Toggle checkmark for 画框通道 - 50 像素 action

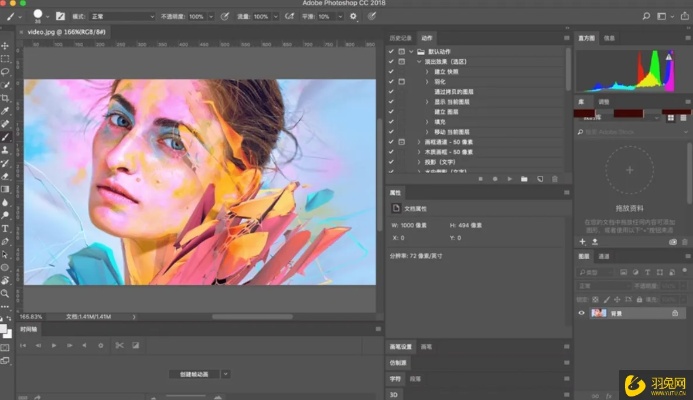391,142
